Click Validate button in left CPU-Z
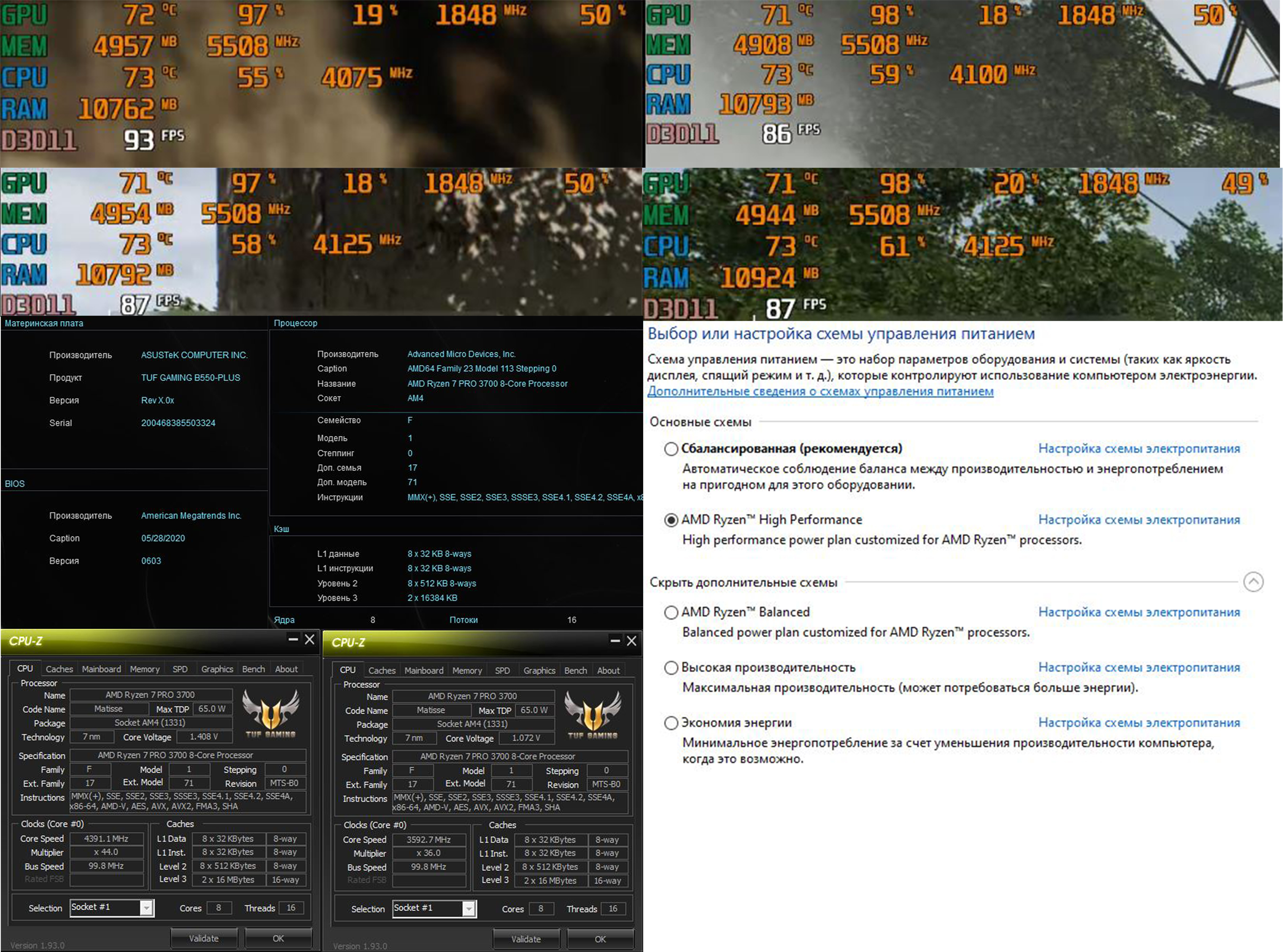The image size is (1283, 952). click(x=203, y=938)
